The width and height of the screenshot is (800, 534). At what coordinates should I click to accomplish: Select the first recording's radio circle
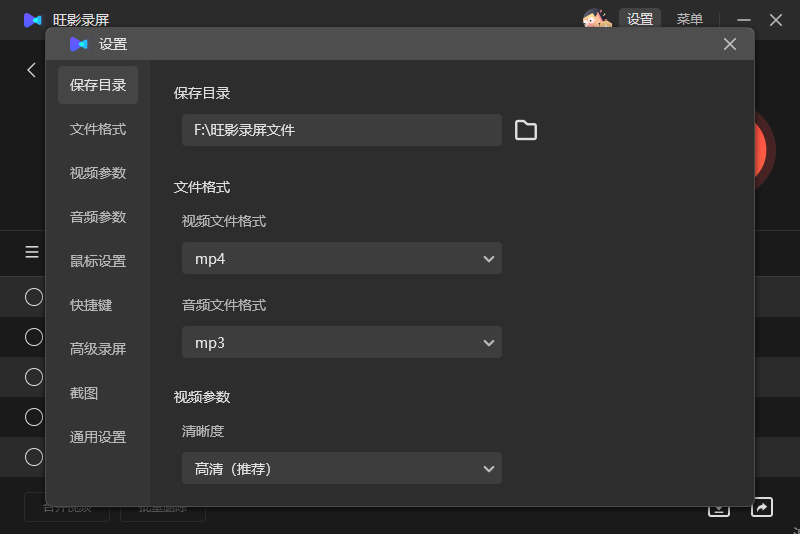34,297
